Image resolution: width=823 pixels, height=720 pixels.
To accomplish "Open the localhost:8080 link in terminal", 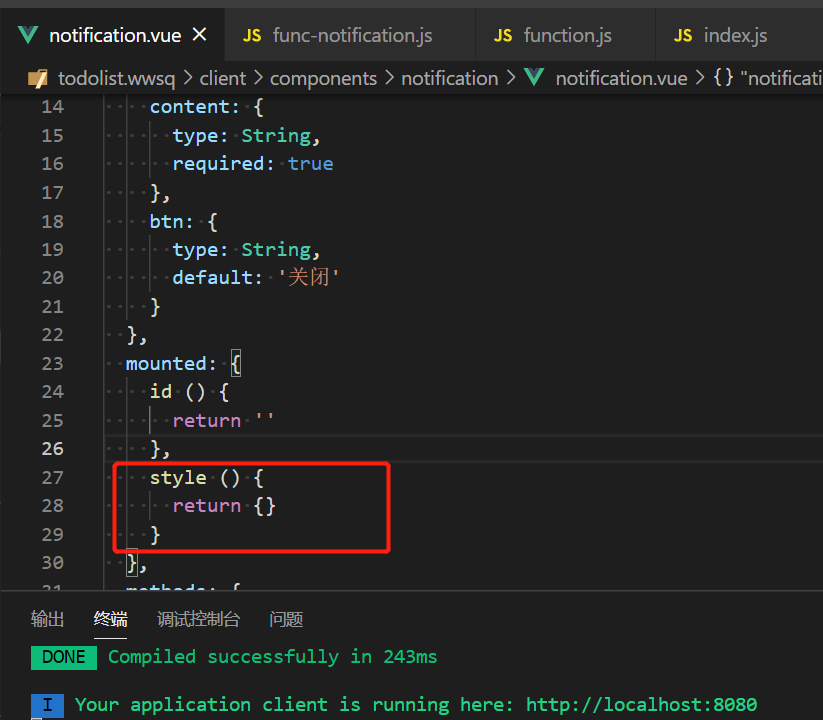I will click(x=641, y=704).
